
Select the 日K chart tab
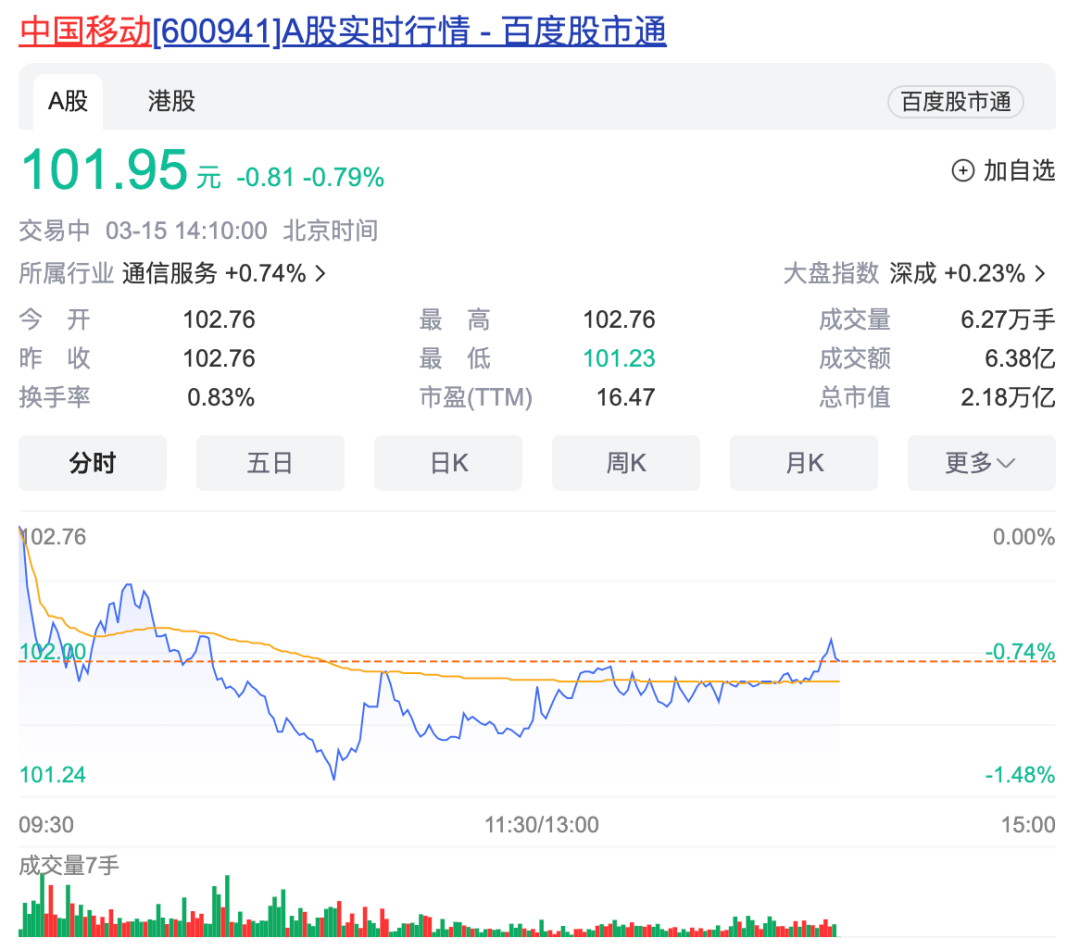pyautogui.click(x=448, y=463)
